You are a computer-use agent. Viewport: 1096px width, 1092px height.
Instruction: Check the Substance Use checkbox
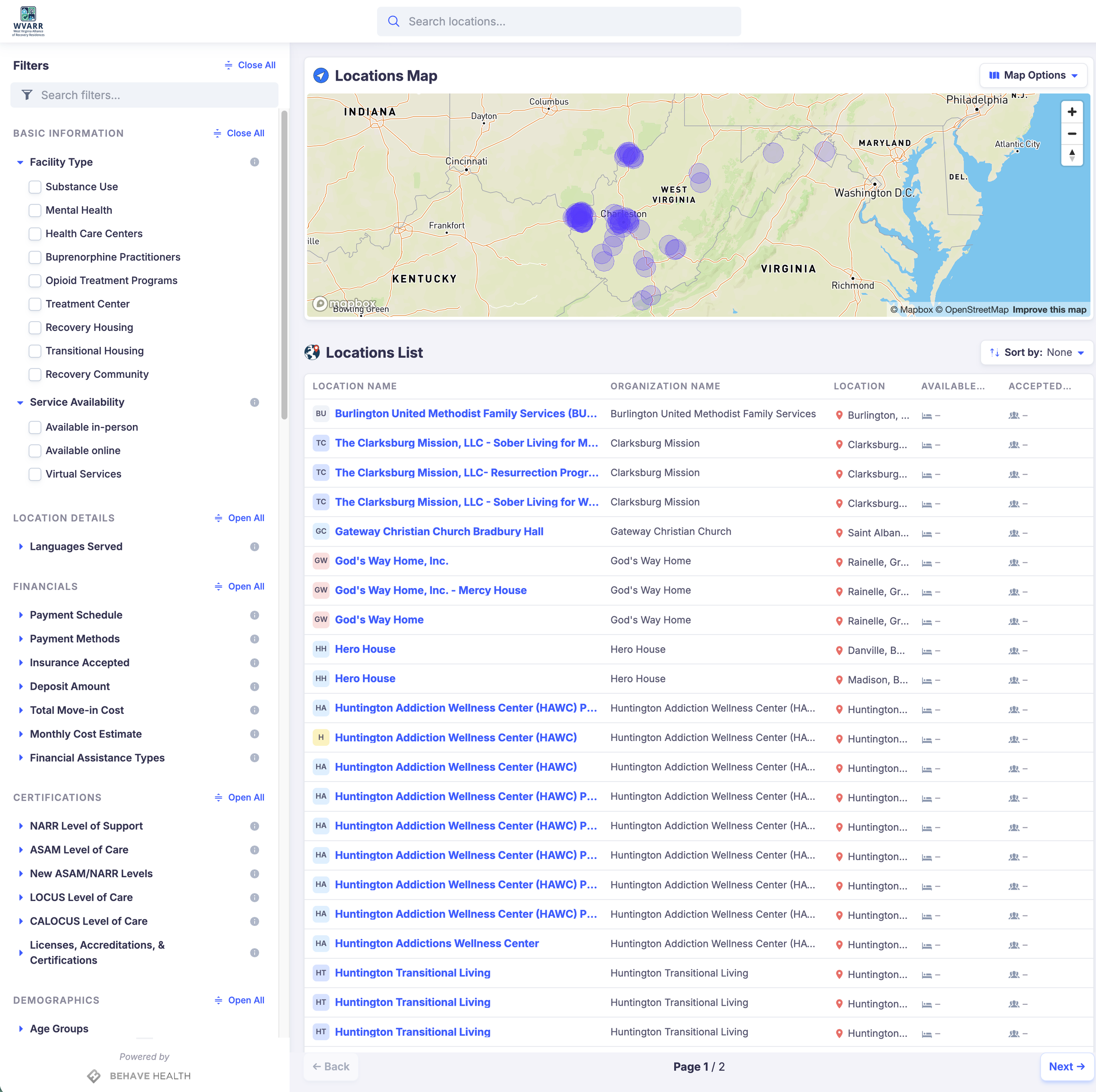pos(35,187)
